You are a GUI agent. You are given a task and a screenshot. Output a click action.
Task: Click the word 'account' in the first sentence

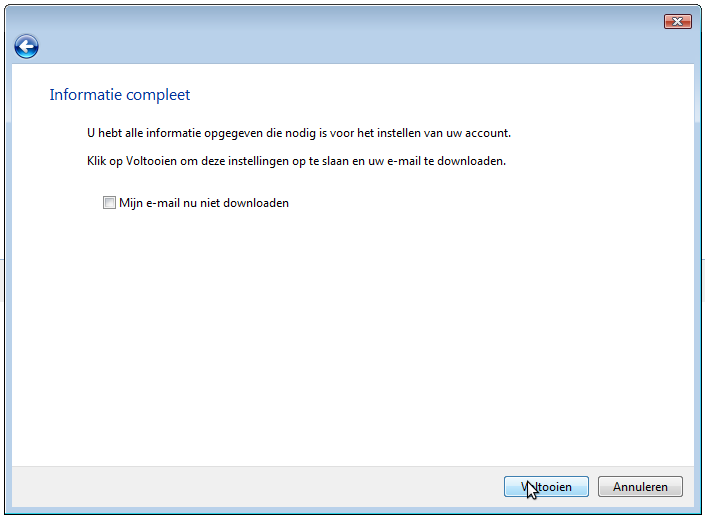point(487,133)
